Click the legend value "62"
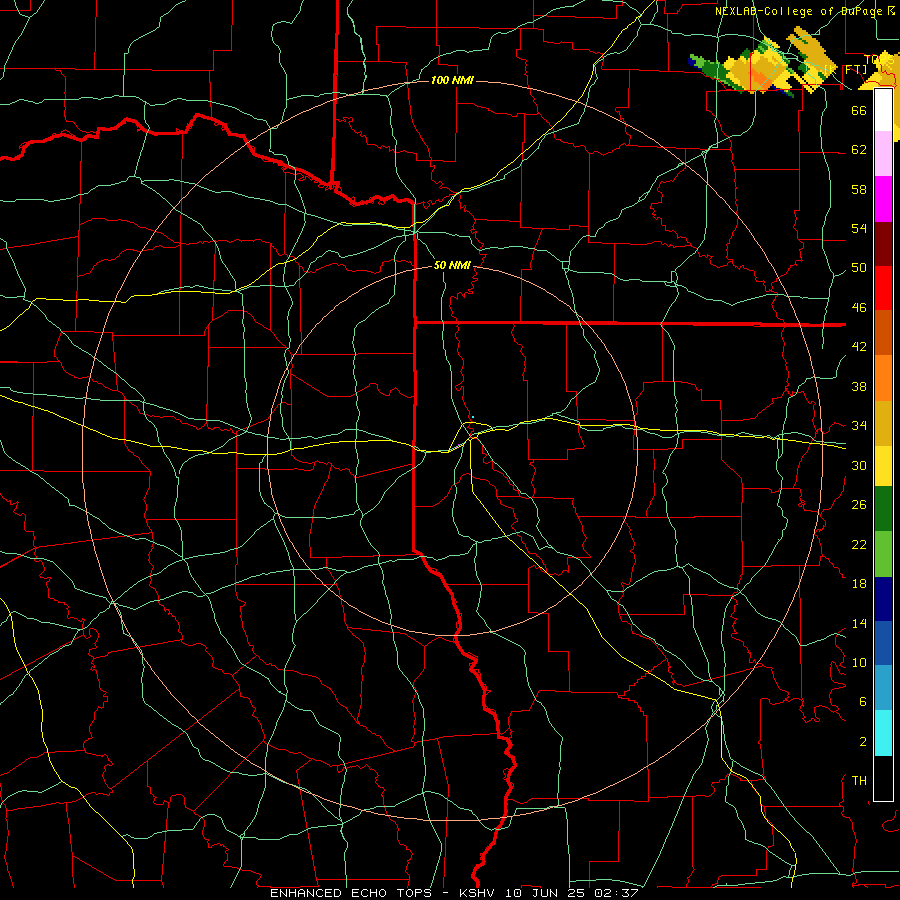This screenshot has height=900, width=900. (859, 149)
